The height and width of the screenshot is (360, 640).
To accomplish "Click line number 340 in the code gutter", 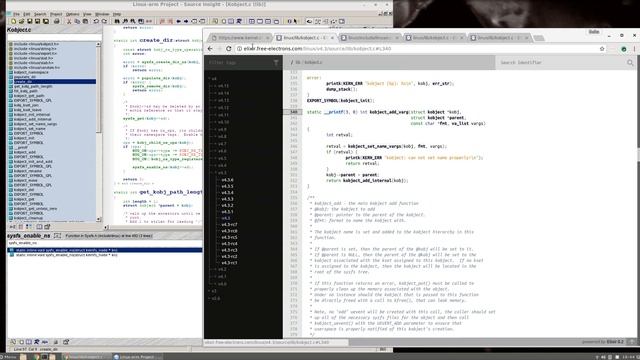I will click(x=293, y=112).
